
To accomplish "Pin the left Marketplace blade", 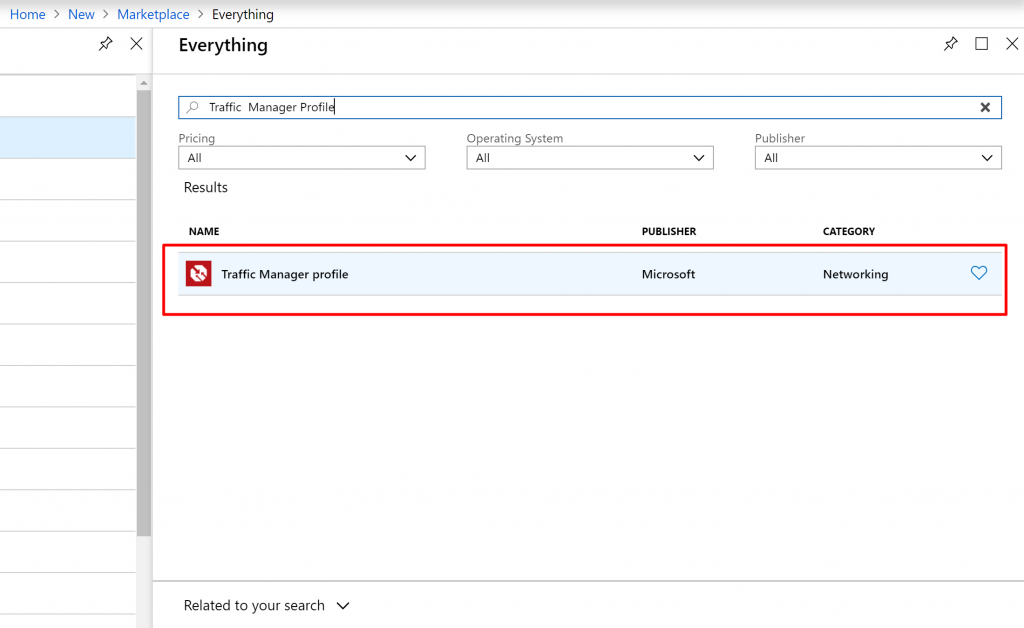I will (106, 44).
